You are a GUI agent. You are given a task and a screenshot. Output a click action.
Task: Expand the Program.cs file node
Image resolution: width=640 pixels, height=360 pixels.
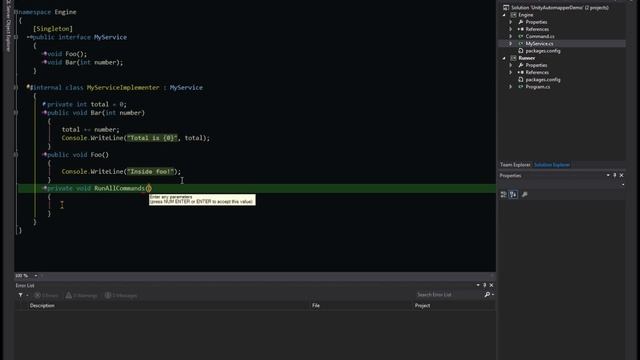[x=511, y=87]
